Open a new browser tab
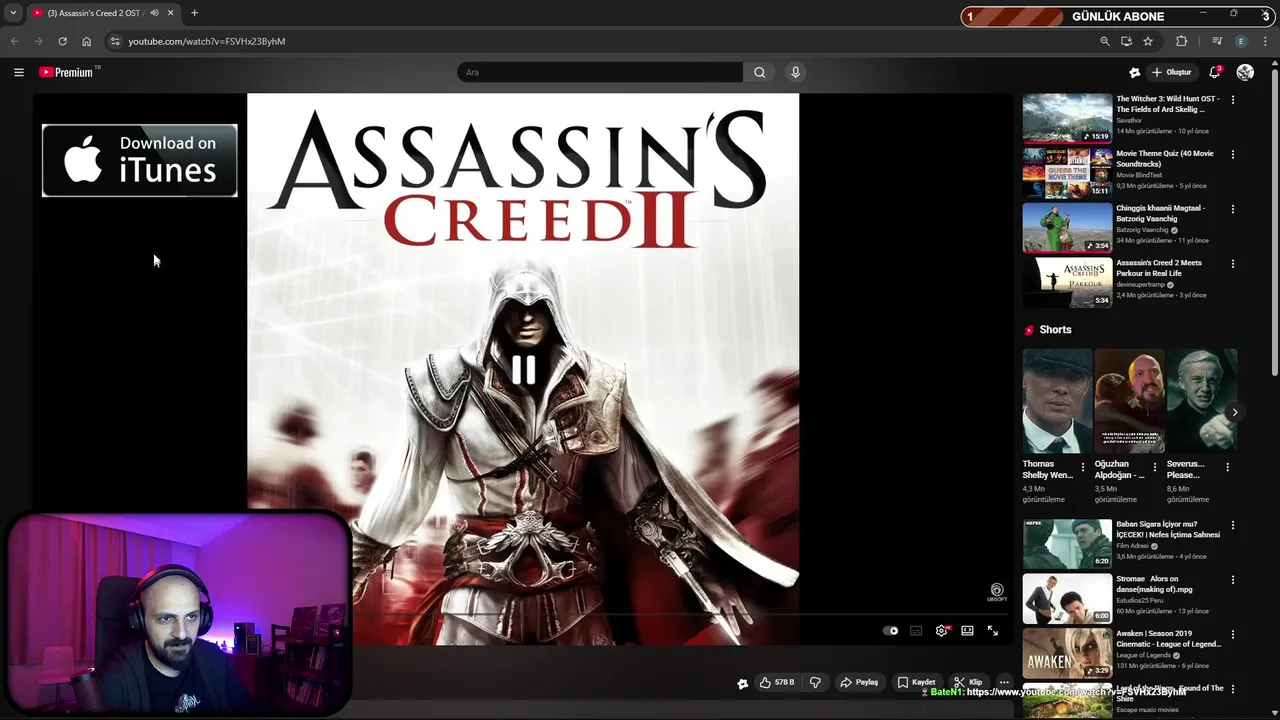This screenshot has width=1280, height=720. coord(194,13)
